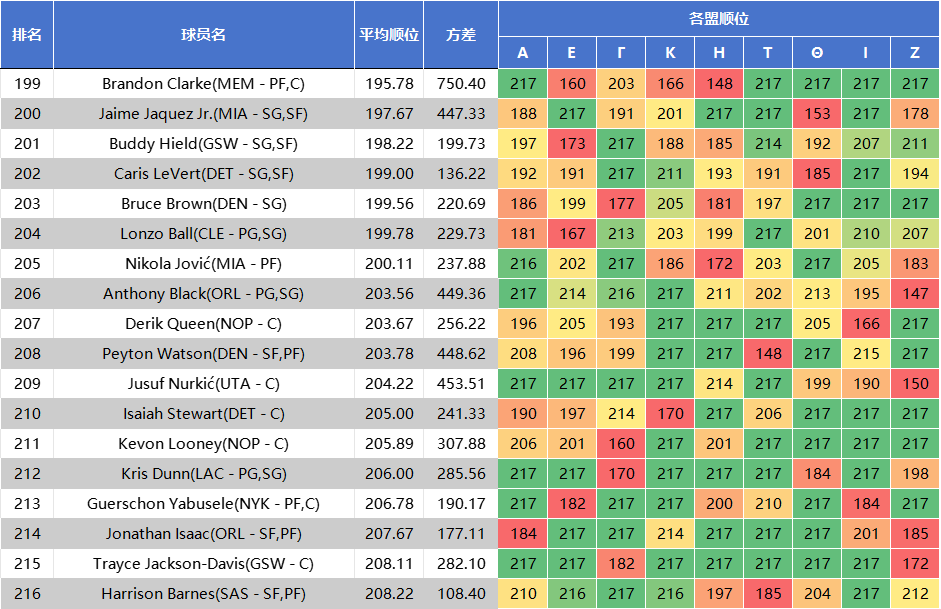This screenshot has height=609, width=941.
Task: Click the 各盟顺位 merged header cell
Action: [718, 19]
